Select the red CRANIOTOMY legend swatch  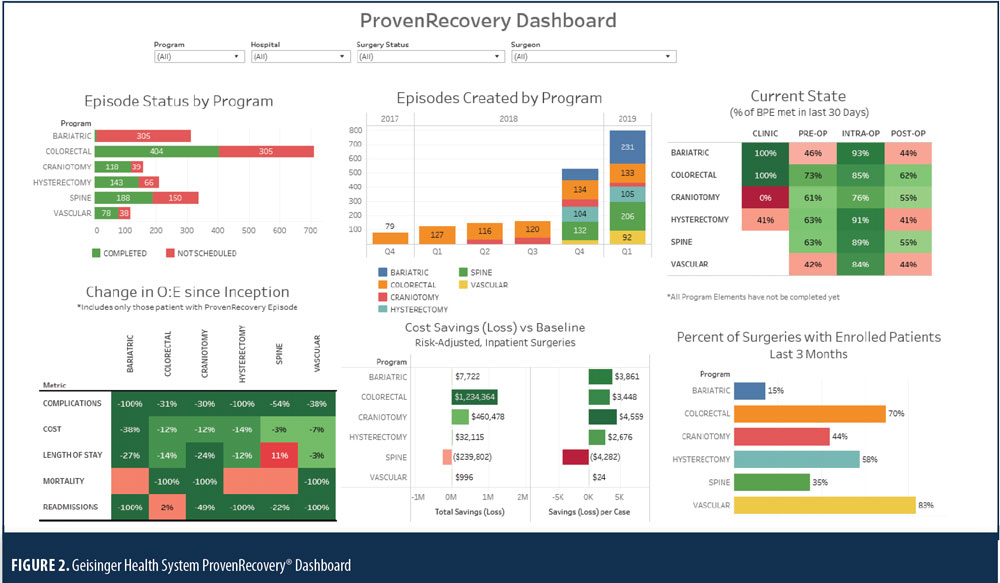[x=383, y=297]
